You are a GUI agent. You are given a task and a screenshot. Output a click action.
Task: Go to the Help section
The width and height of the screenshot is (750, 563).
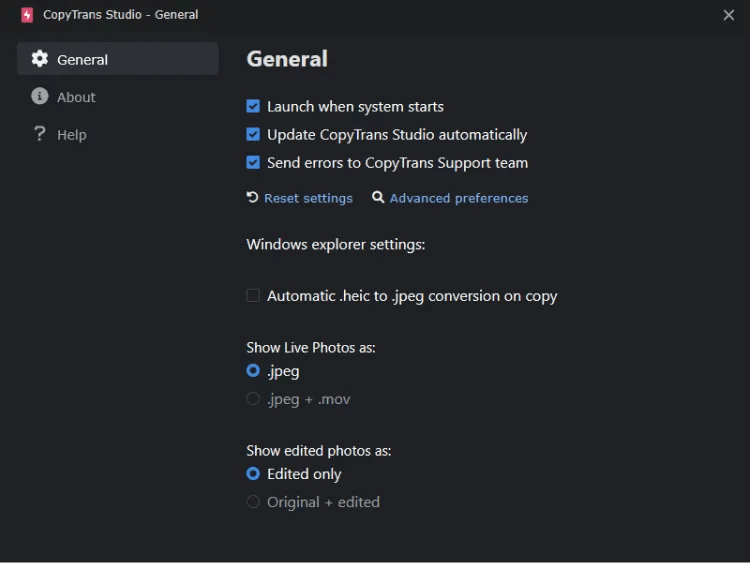click(72, 134)
